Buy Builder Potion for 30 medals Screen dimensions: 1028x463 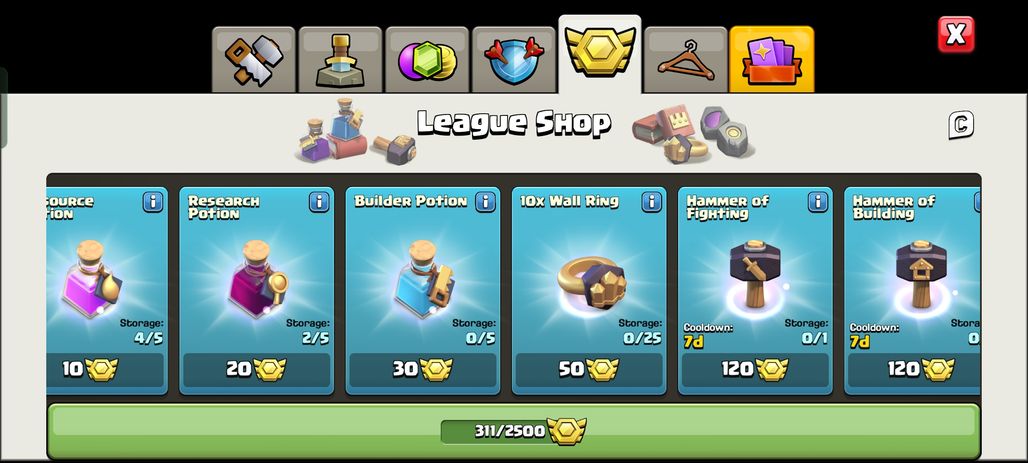click(x=423, y=370)
